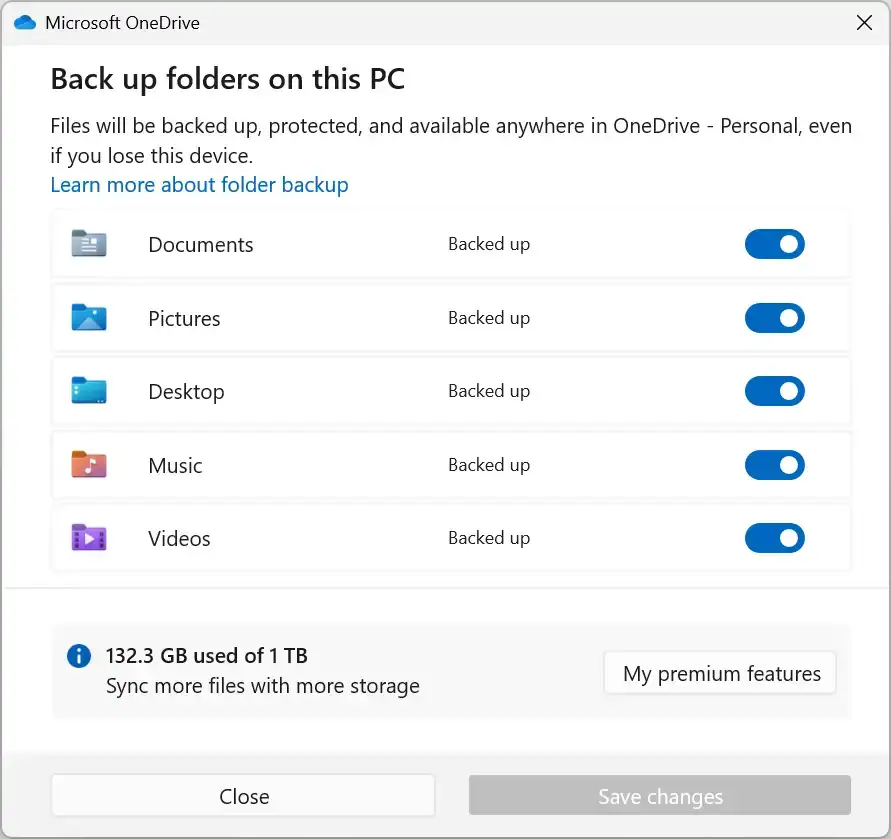Disable the Pictures backup toggle
The image size is (891, 839).
pyautogui.click(x=774, y=318)
